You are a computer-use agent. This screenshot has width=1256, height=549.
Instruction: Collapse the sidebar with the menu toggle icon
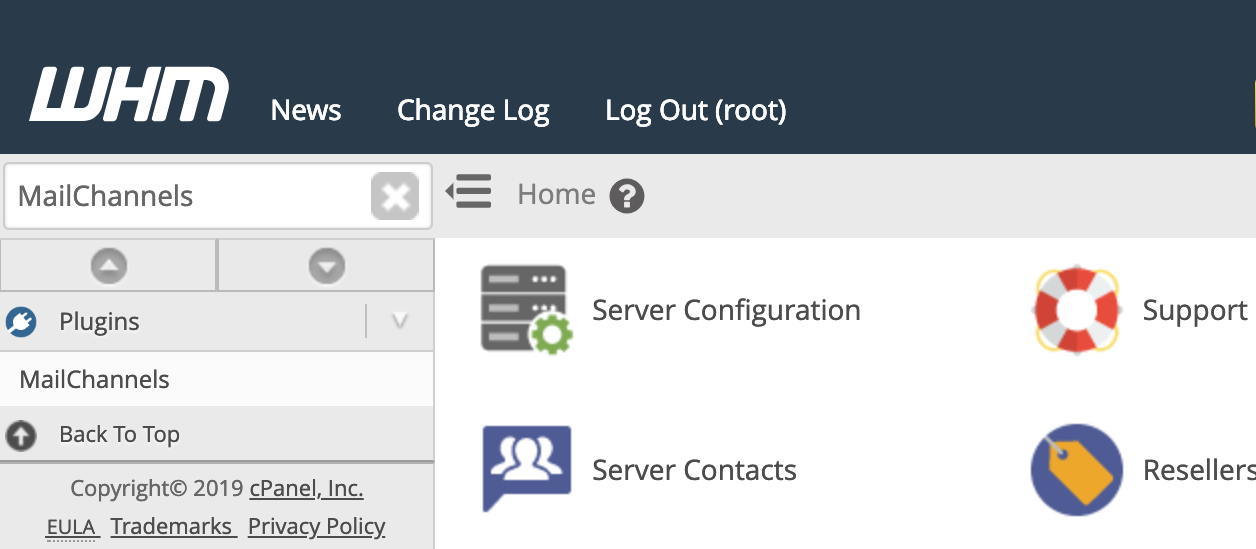pyautogui.click(x=468, y=191)
